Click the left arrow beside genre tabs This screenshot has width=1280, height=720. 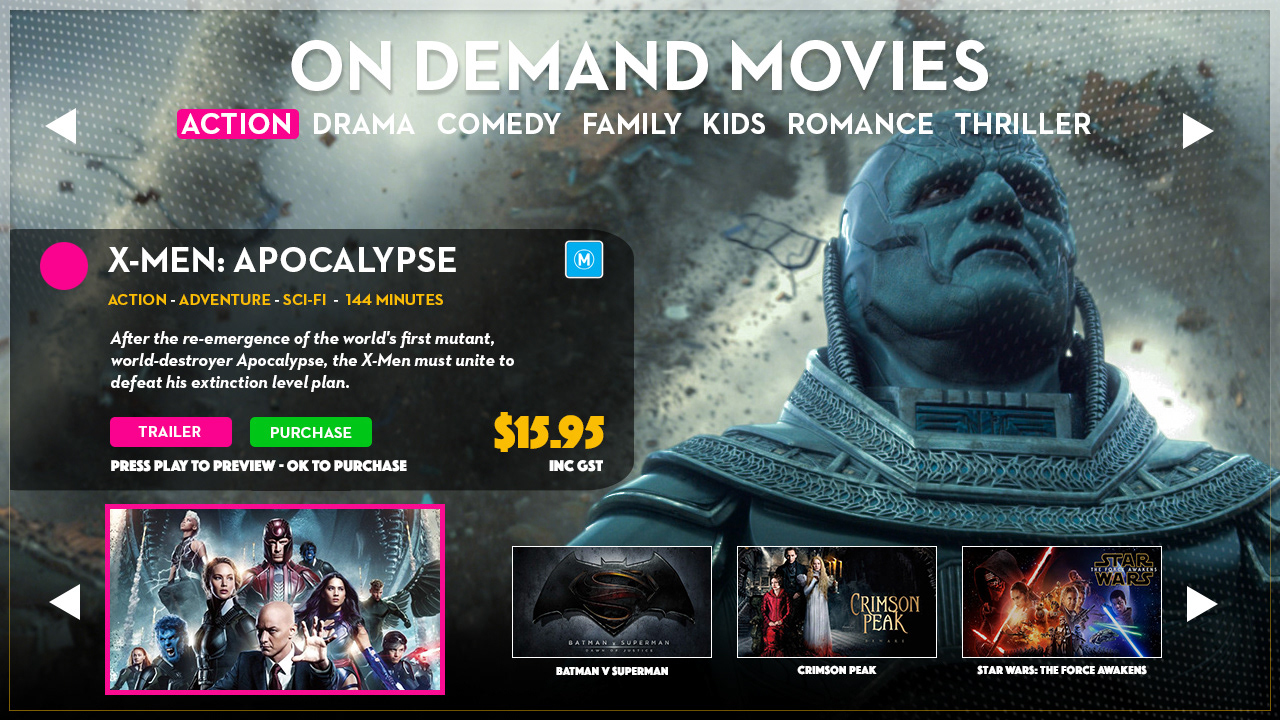coord(61,126)
